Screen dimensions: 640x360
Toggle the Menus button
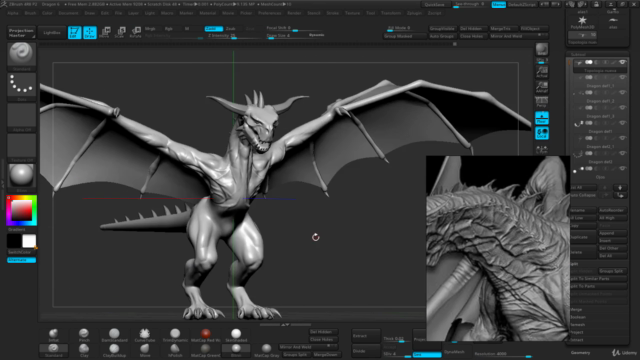[x=498, y=4]
